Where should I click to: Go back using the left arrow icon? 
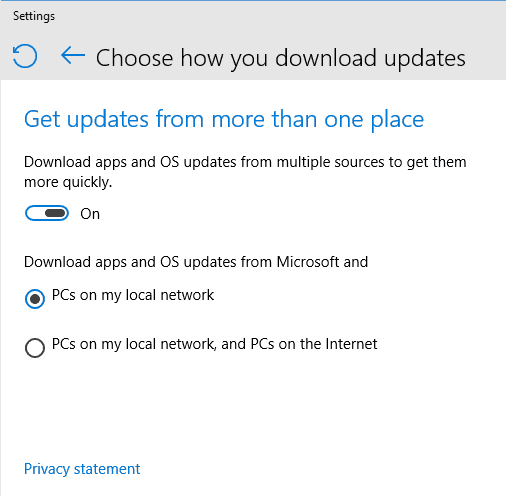[73, 55]
